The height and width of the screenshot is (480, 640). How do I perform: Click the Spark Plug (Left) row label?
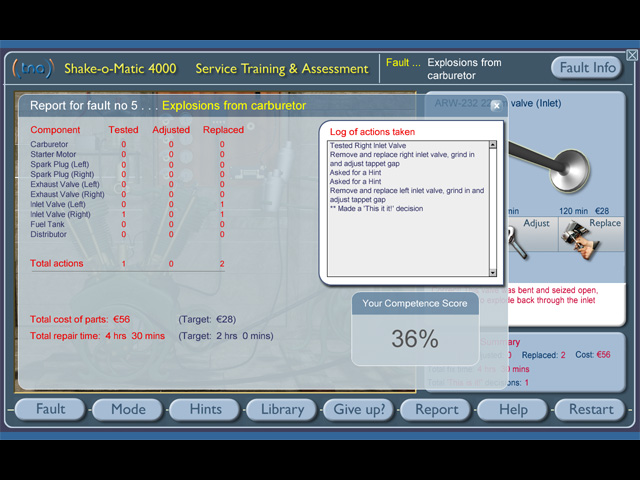(60, 164)
